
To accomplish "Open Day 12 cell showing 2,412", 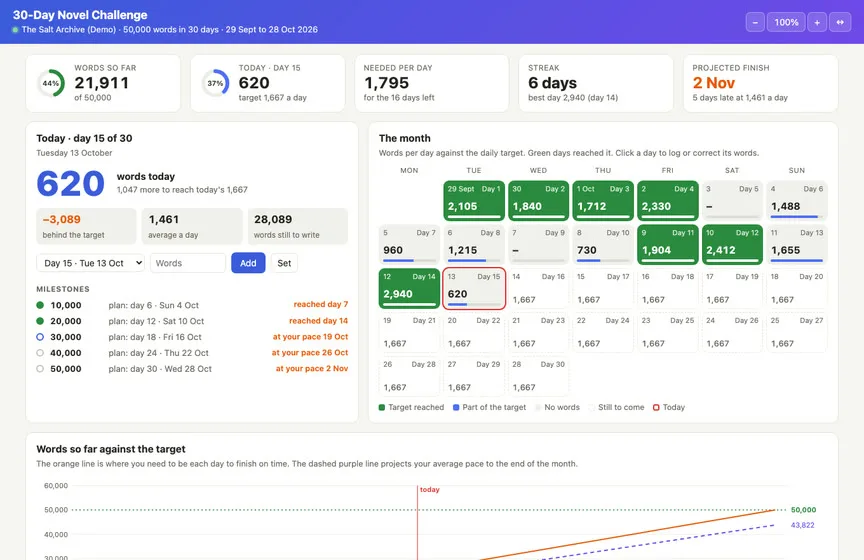I will (732, 244).
